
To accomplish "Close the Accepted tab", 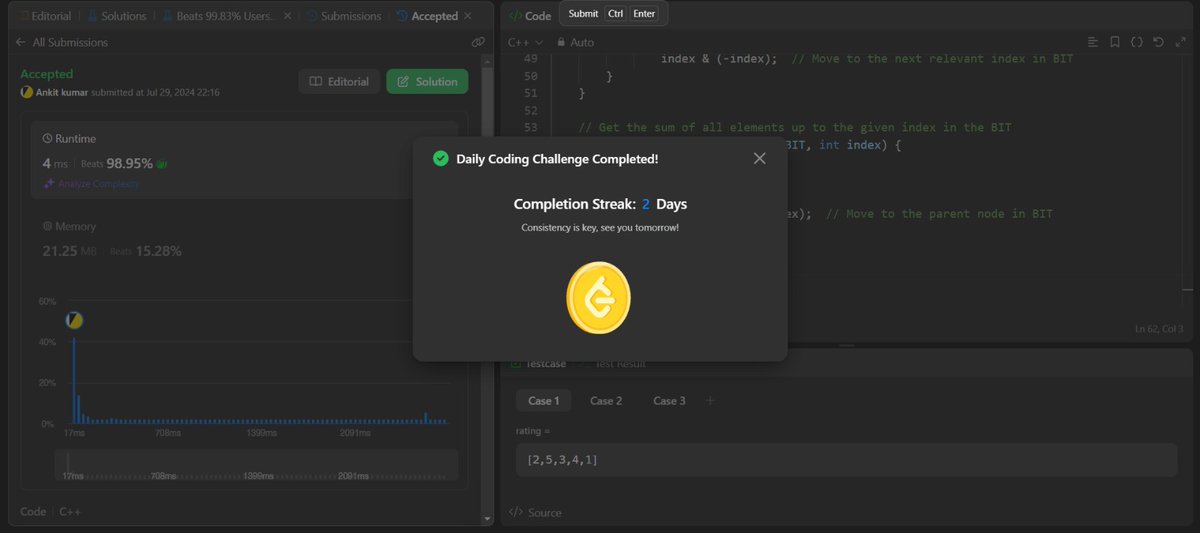I will point(468,16).
